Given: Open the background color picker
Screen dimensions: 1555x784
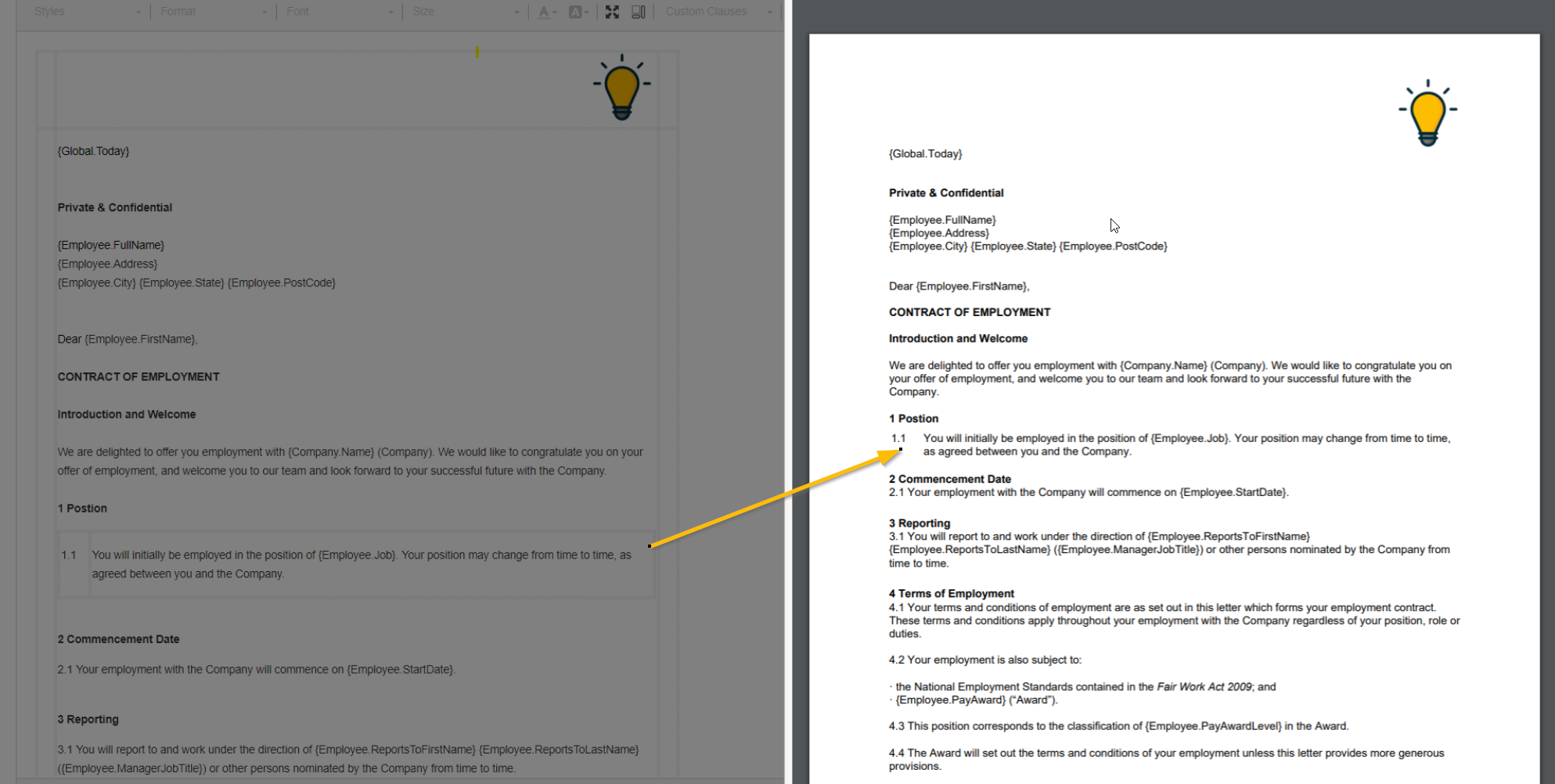Looking at the screenshot, I should click(x=578, y=12).
